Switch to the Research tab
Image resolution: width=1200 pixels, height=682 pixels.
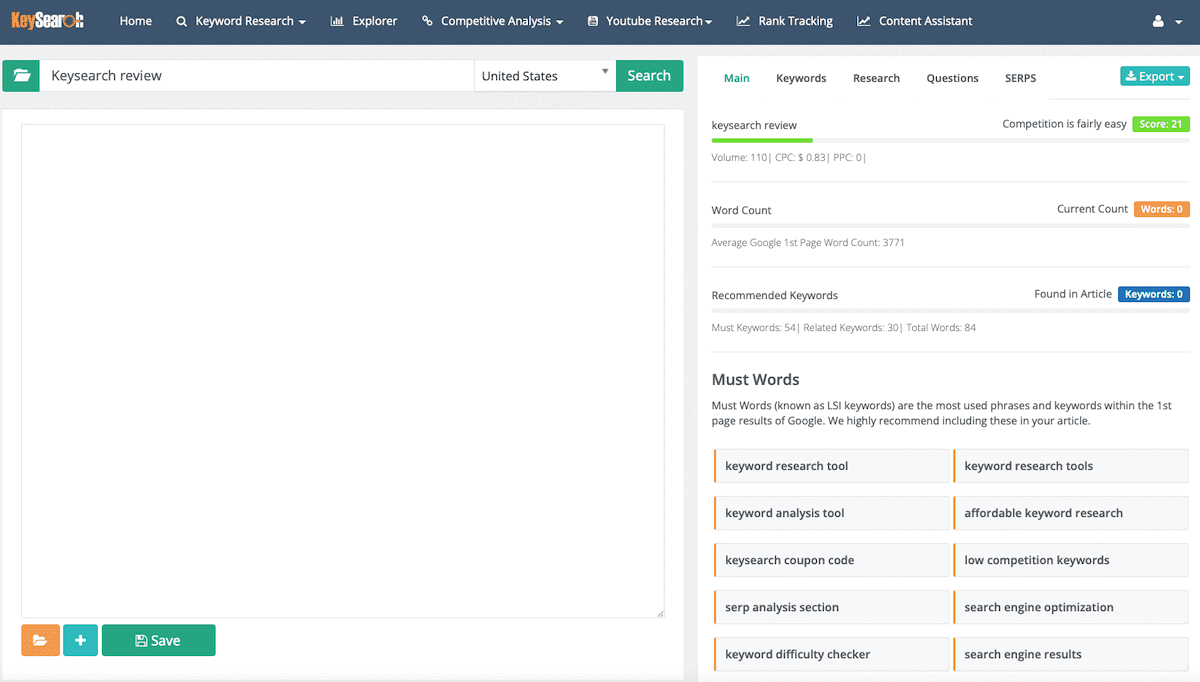click(876, 78)
